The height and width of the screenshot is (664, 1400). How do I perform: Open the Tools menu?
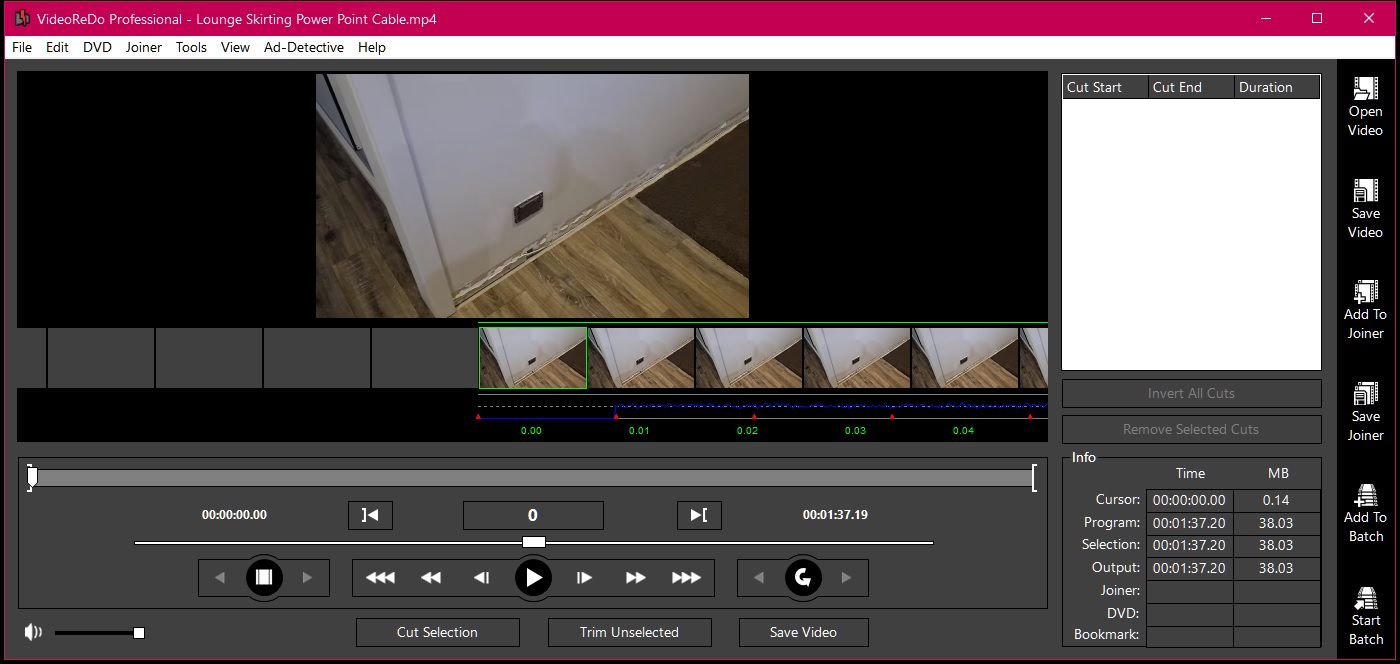click(191, 47)
